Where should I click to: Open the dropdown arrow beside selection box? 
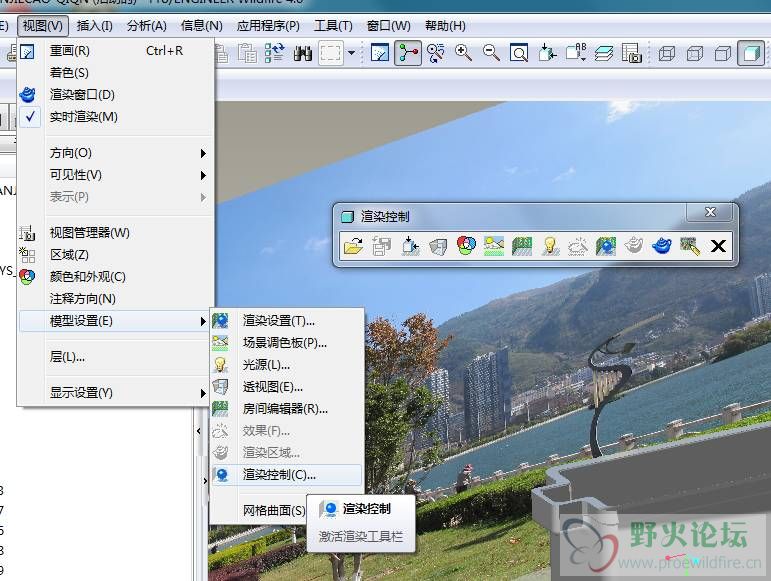pyautogui.click(x=351, y=53)
